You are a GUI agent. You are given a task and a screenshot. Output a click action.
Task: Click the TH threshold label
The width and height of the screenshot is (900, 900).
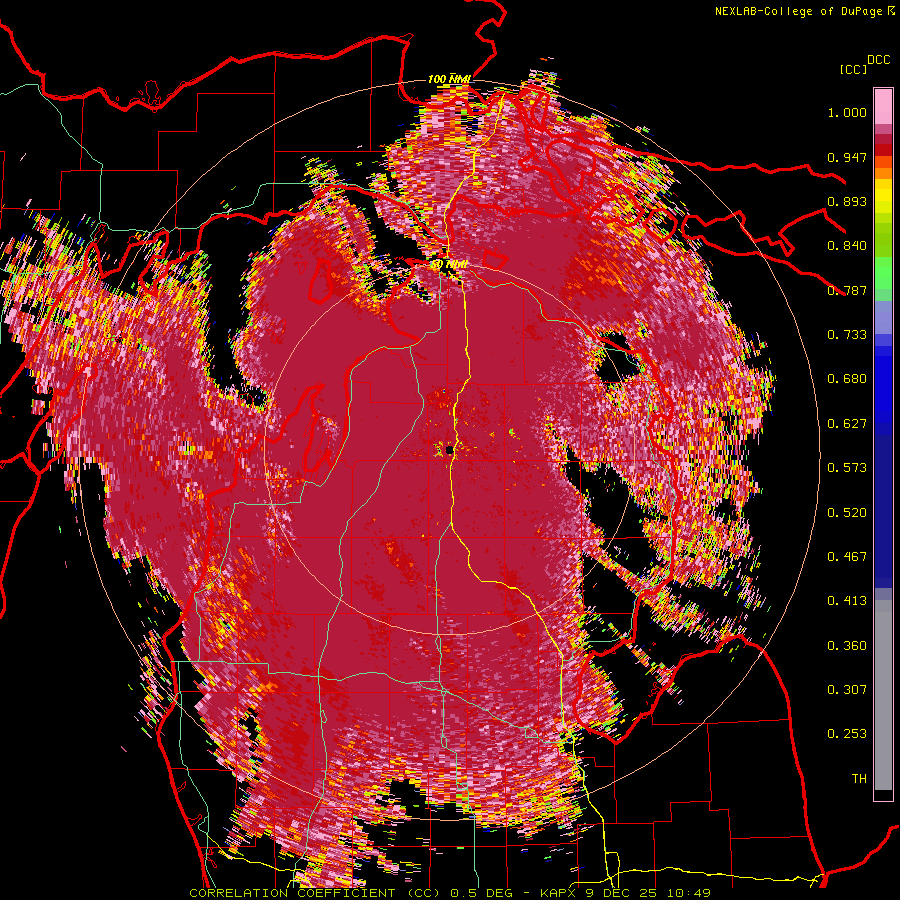pos(859,779)
